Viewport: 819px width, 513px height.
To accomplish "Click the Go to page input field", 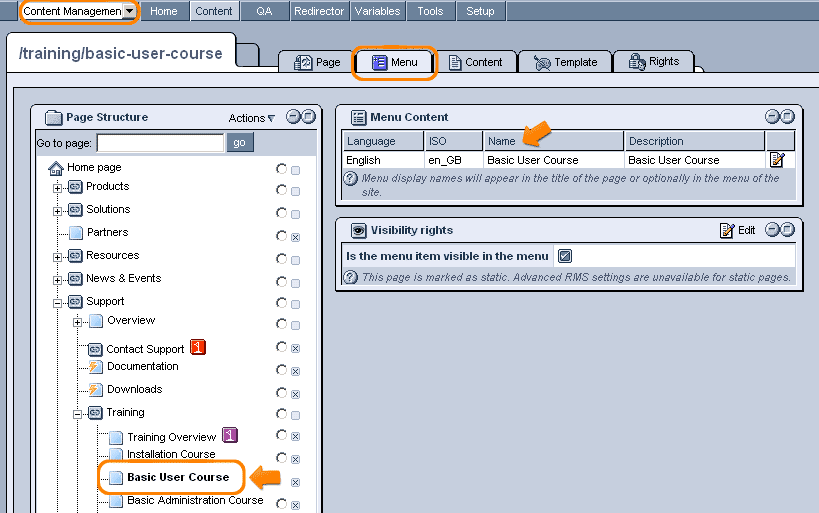I will coord(160,143).
